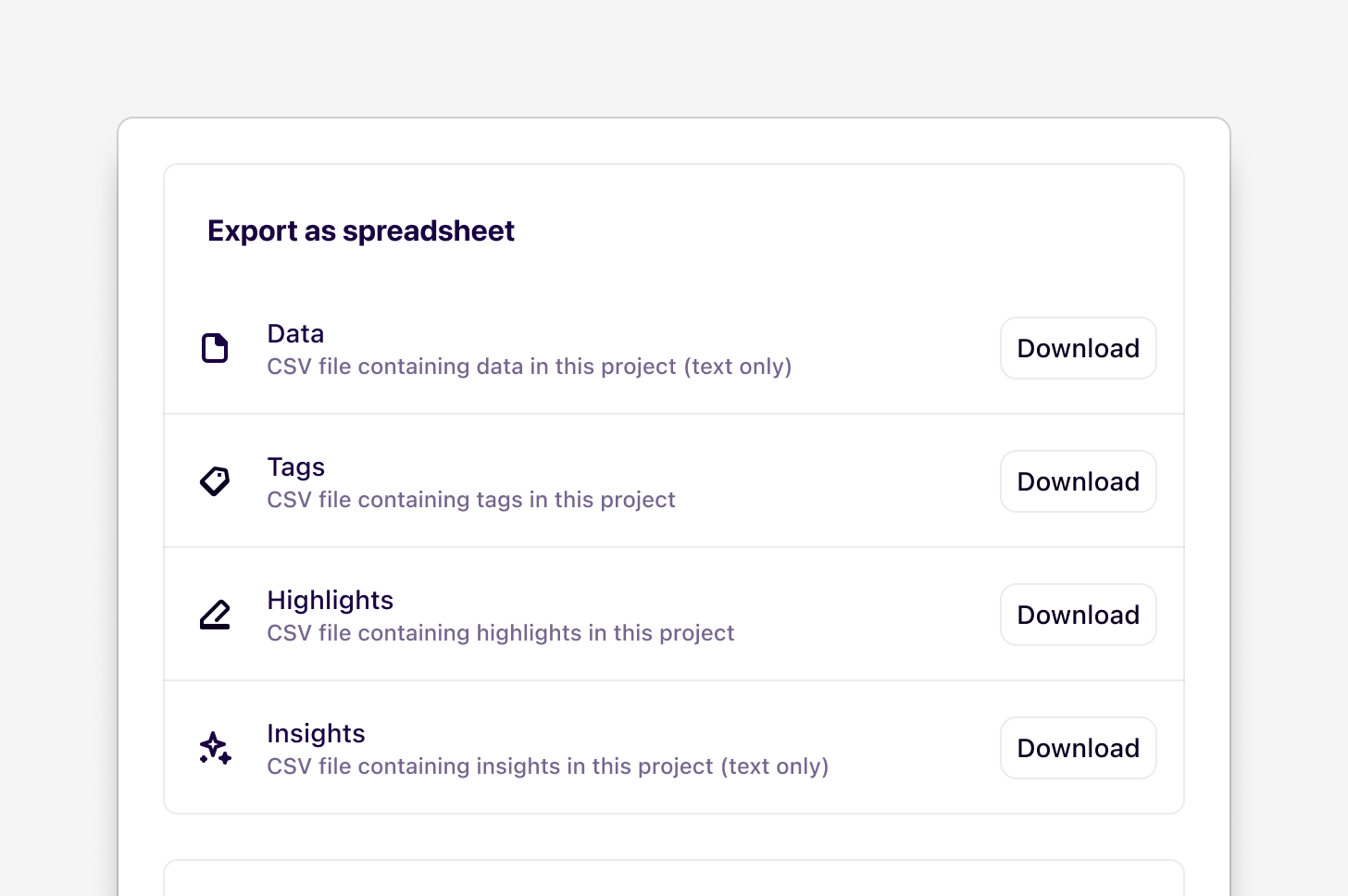1348x896 pixels.
Task: Click the 'CSV file containing data' description
Action: pos(472,367)
